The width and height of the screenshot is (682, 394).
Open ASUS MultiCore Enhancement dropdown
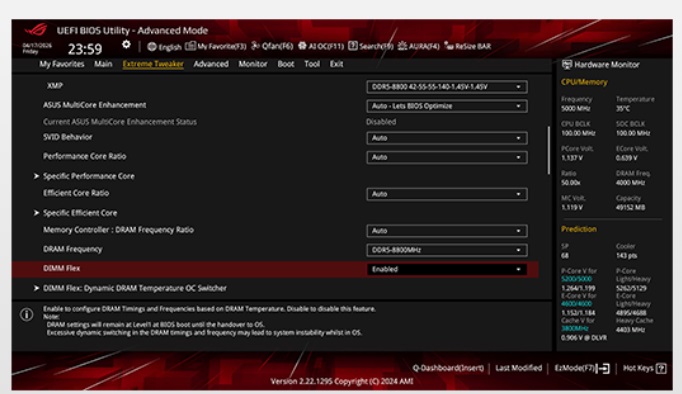click(x=447, y=106)
